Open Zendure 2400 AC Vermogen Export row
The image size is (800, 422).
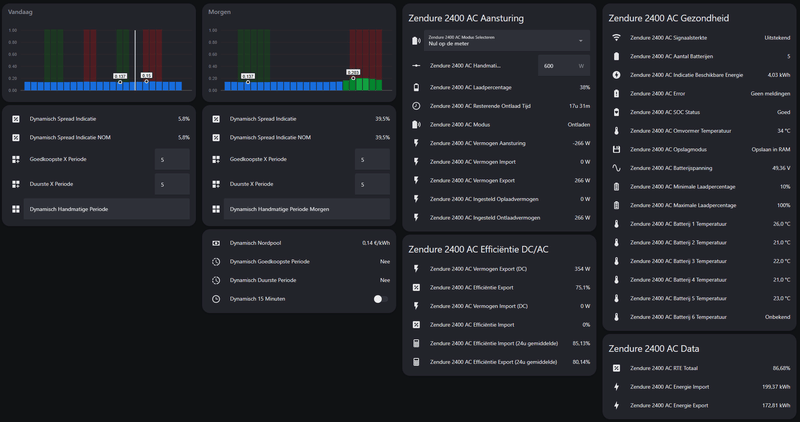499,181
